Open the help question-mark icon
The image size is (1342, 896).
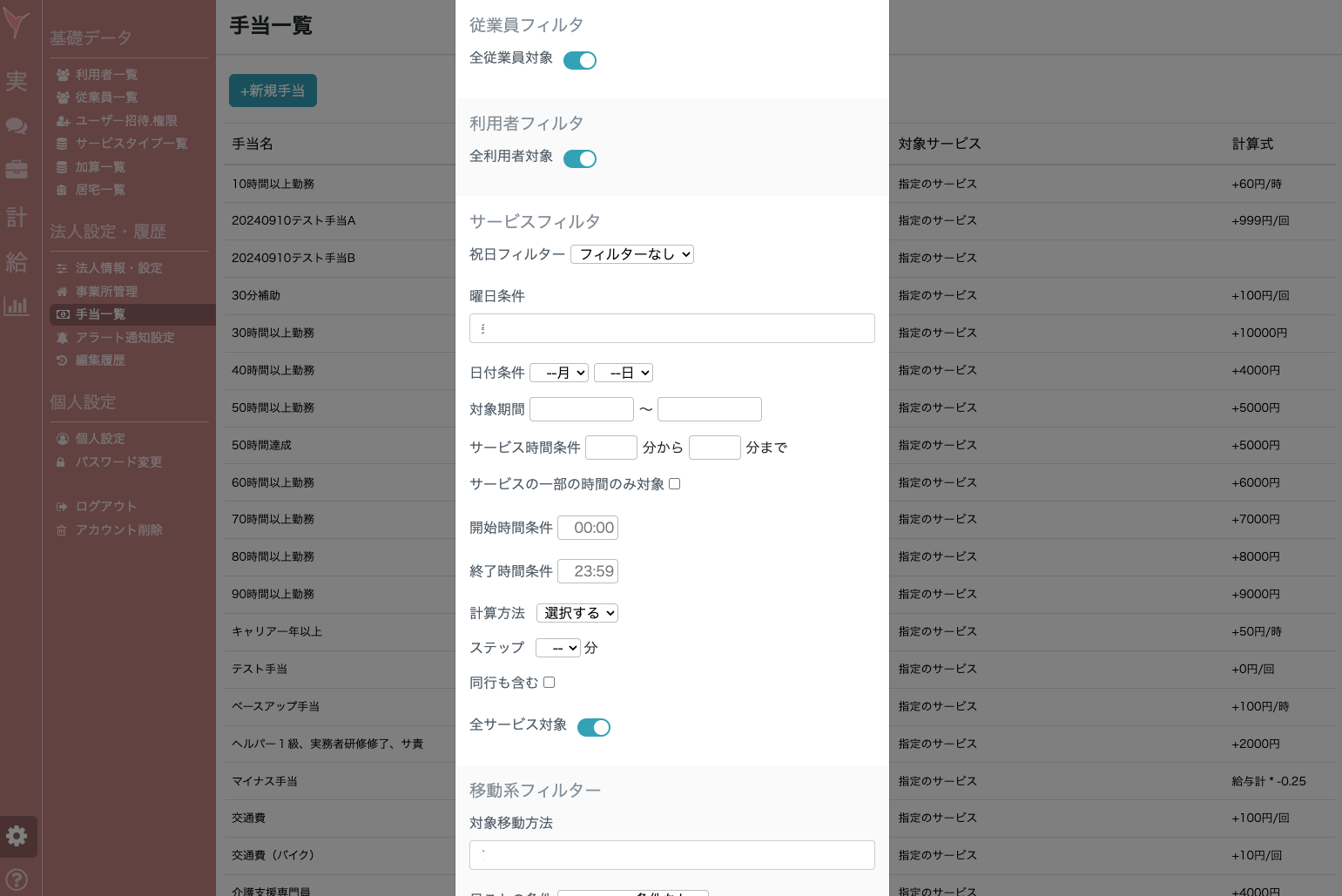(x=17, y=879)
